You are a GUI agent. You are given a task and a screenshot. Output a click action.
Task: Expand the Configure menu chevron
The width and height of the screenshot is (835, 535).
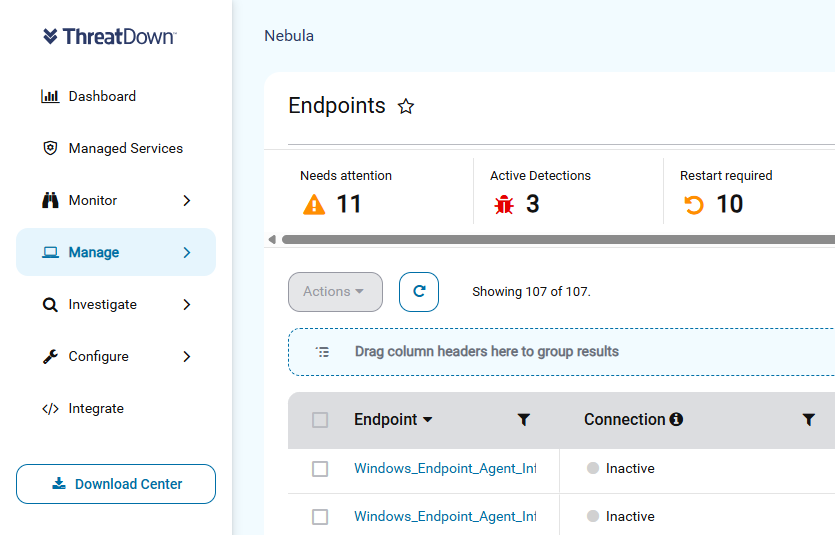(187, 357)
